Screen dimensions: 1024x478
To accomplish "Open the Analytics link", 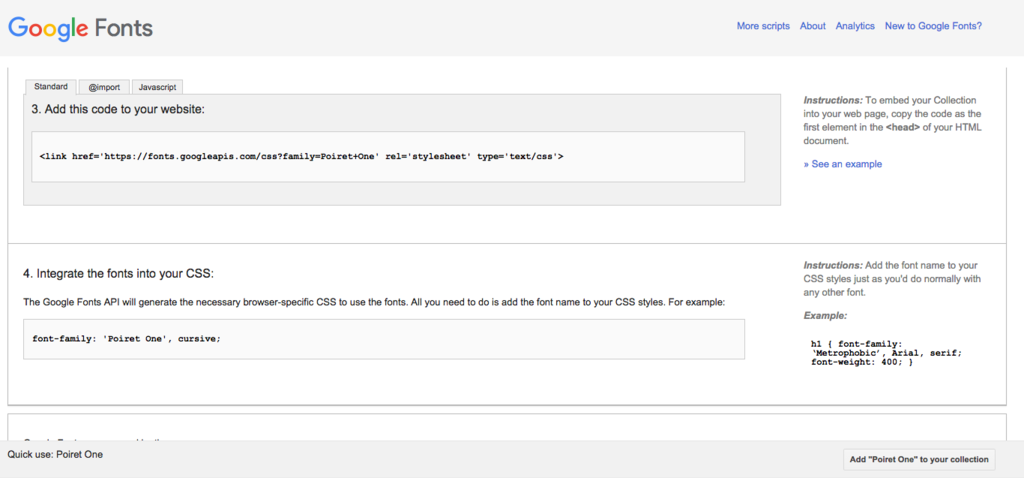I will [855, 26].
